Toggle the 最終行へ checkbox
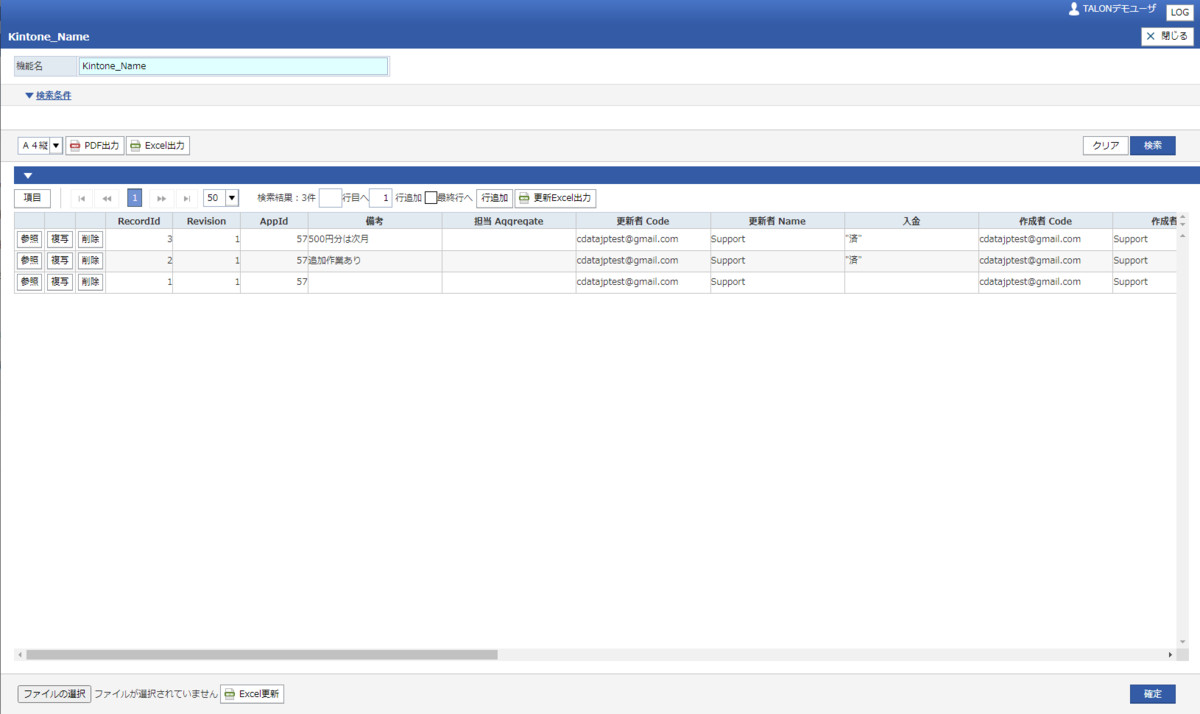The height and width of the screenshot is (714, 1200). [431, 198]
